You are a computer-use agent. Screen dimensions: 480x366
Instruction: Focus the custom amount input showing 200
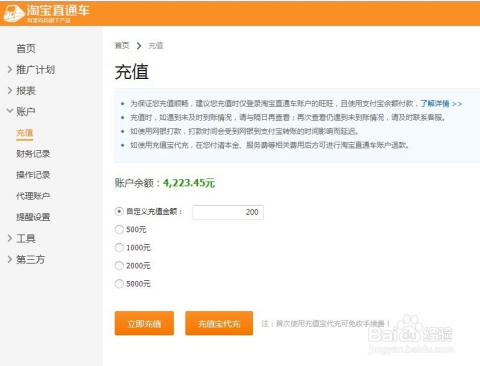coord(228,212)
